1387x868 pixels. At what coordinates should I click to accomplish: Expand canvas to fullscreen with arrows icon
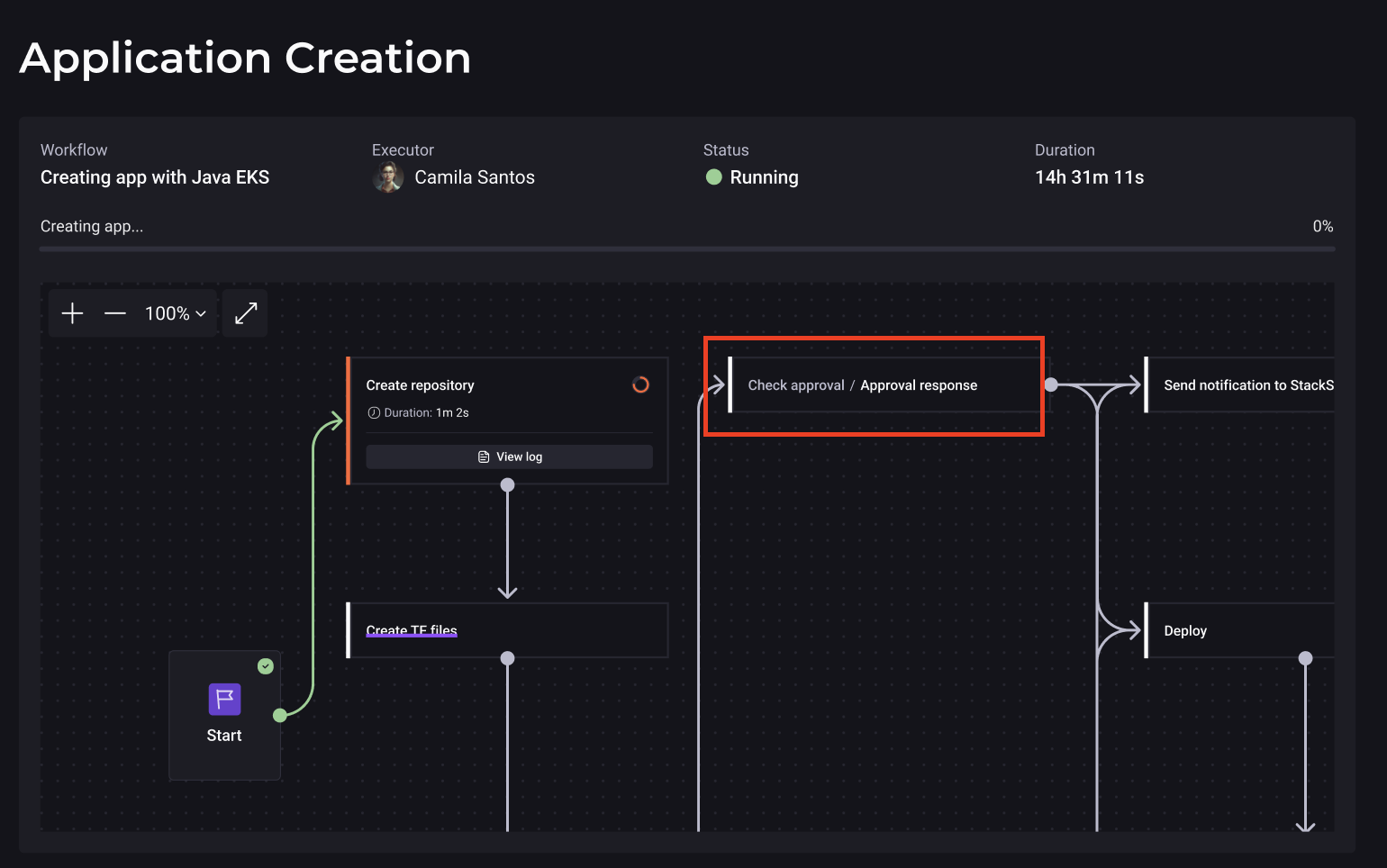click(x=246, y=313)
